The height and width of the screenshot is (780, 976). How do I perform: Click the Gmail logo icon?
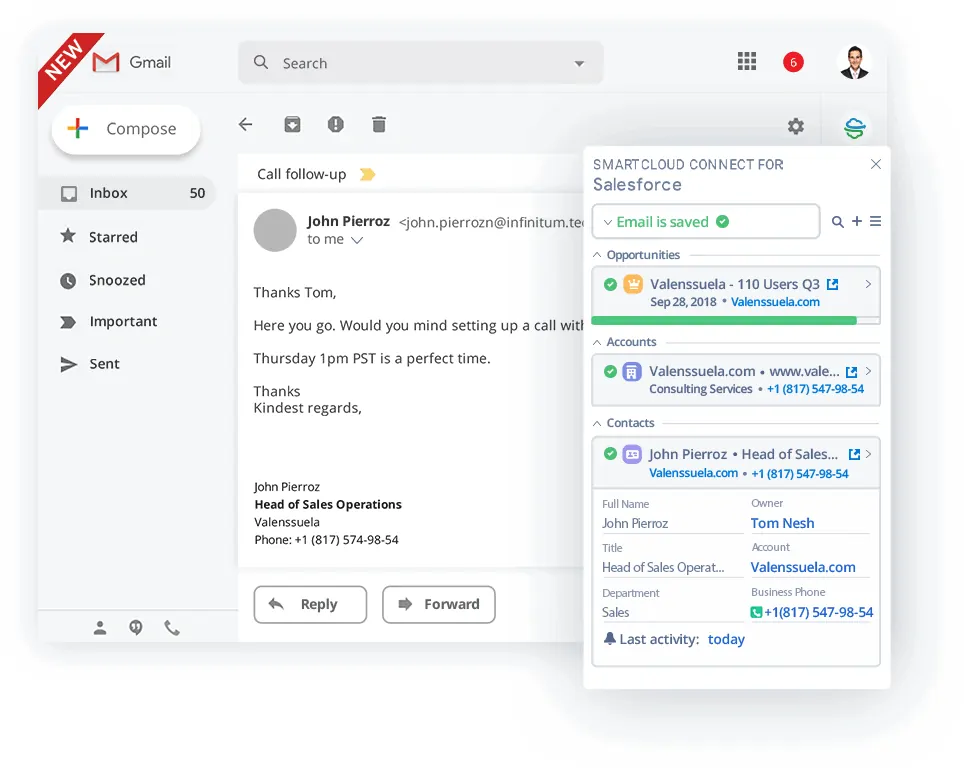tap(106, 62)
